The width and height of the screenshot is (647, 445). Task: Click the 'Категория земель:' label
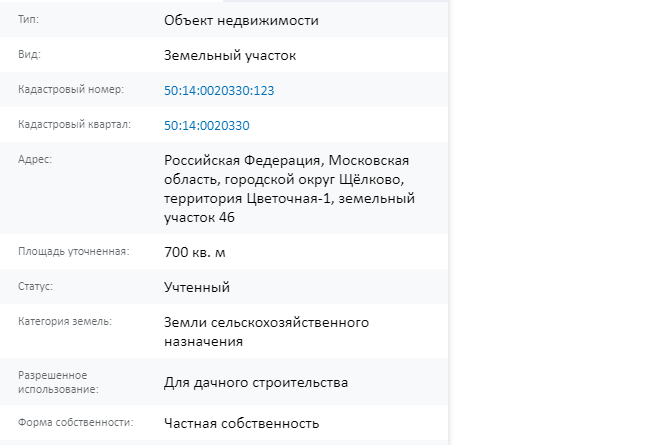(65, 321)
